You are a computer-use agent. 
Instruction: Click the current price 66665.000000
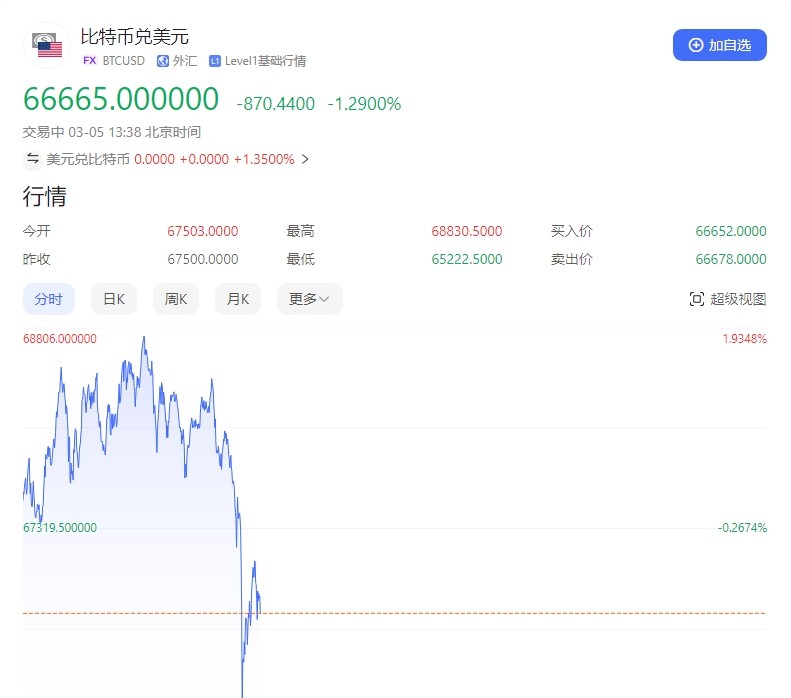coord(121,99)
